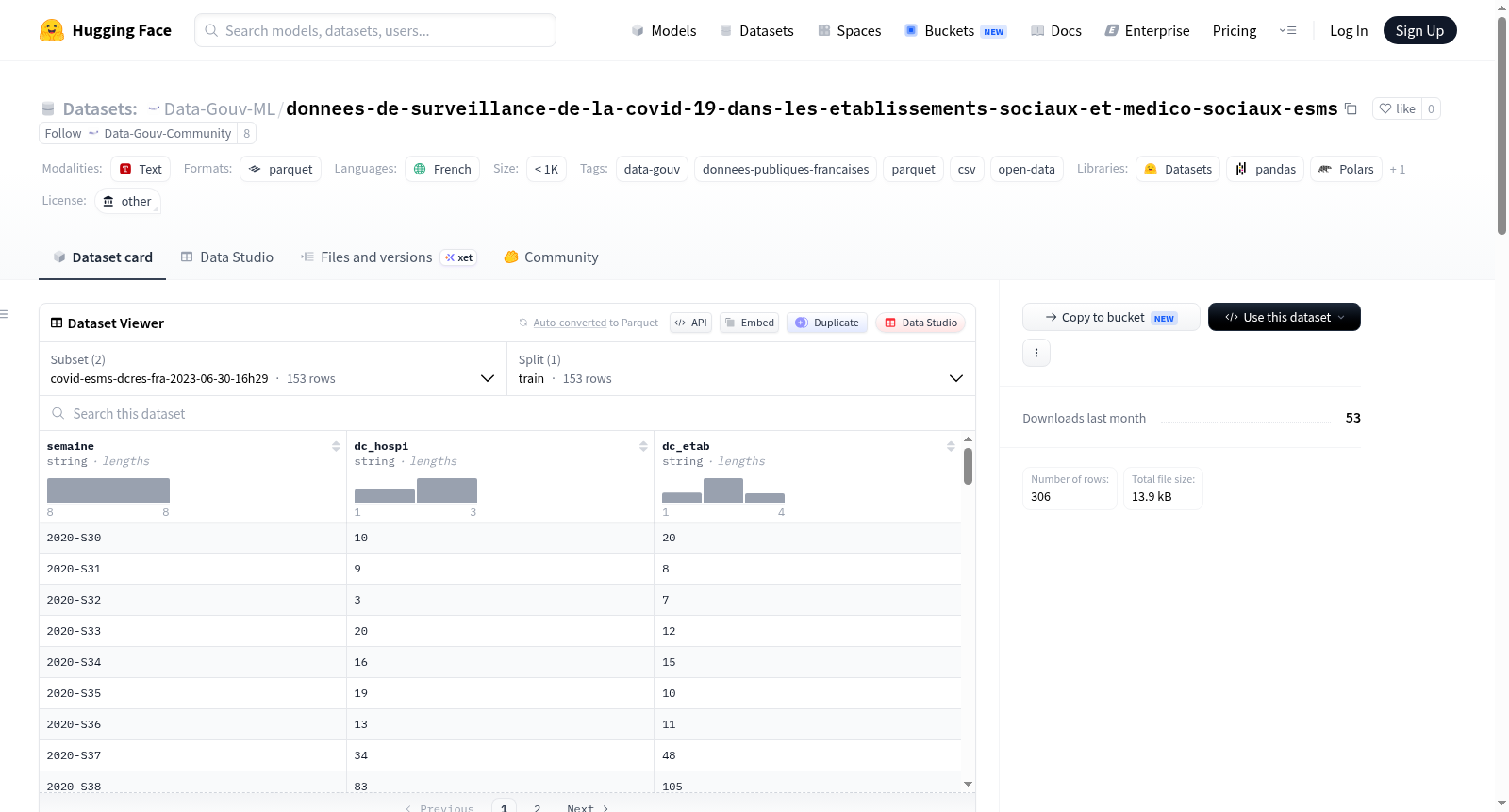Screen dimensions: 1509x812
Task: Open the Files and versions tab
Action: tap(389, 257)
